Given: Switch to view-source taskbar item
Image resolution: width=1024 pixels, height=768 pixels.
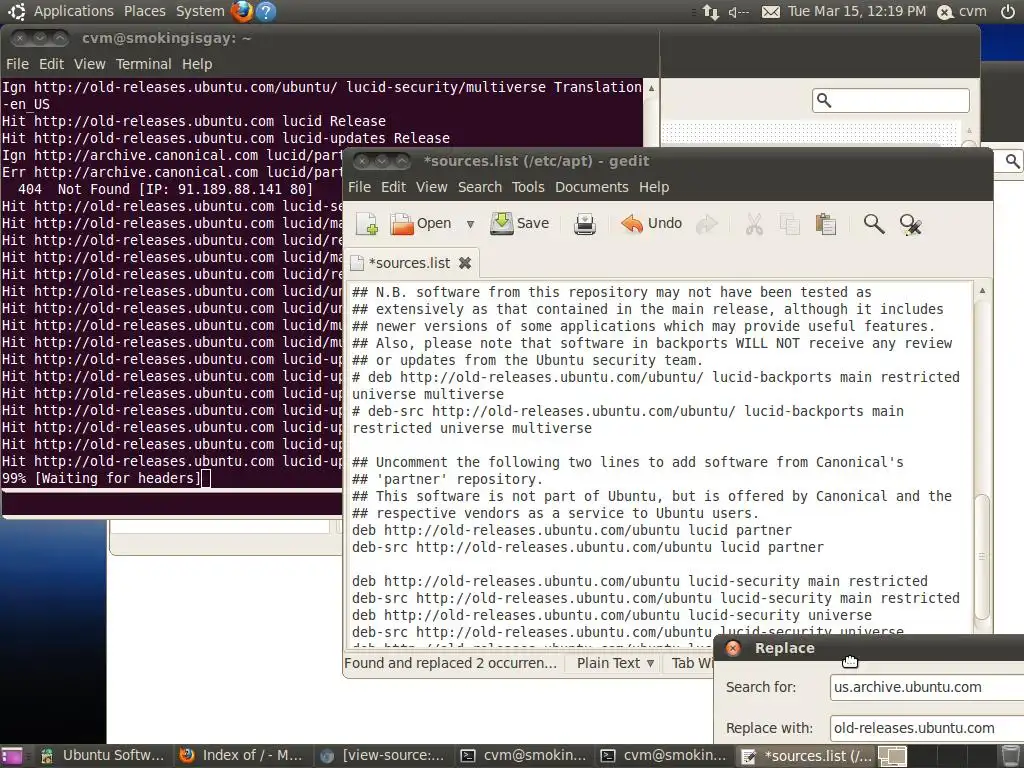Looking at the screenshot, I should coord(382,756).
